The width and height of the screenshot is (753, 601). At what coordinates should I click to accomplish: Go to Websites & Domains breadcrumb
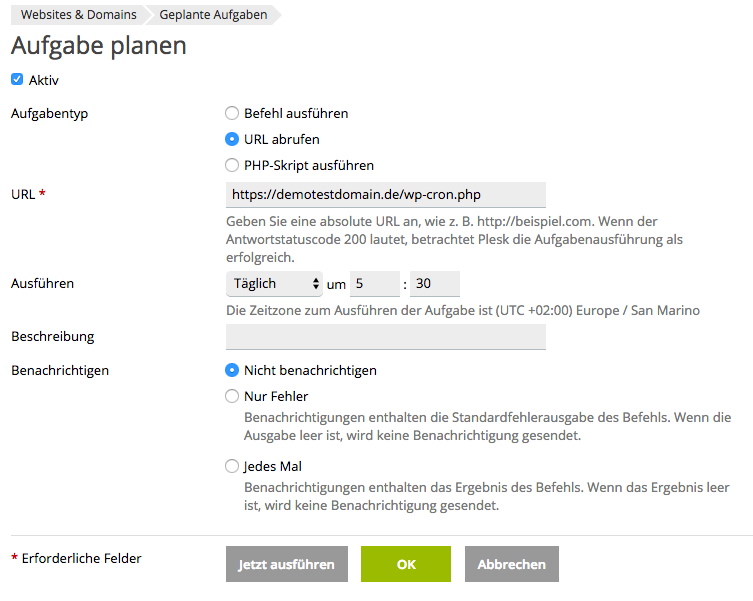[79, 15]
